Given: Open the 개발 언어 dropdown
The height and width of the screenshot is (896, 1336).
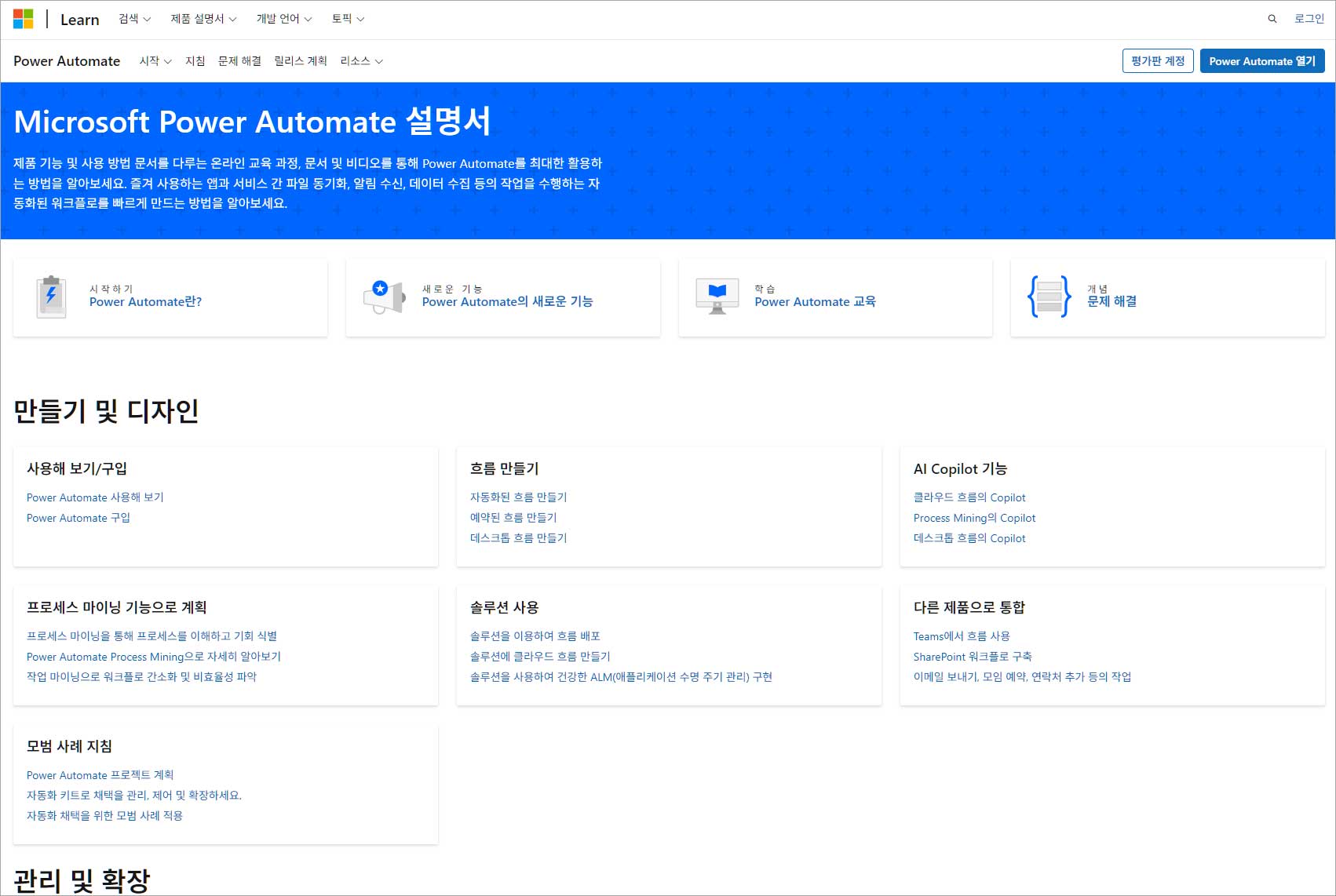Looking at the screenshot, I should pyautogui.click(x=283, y=18).
